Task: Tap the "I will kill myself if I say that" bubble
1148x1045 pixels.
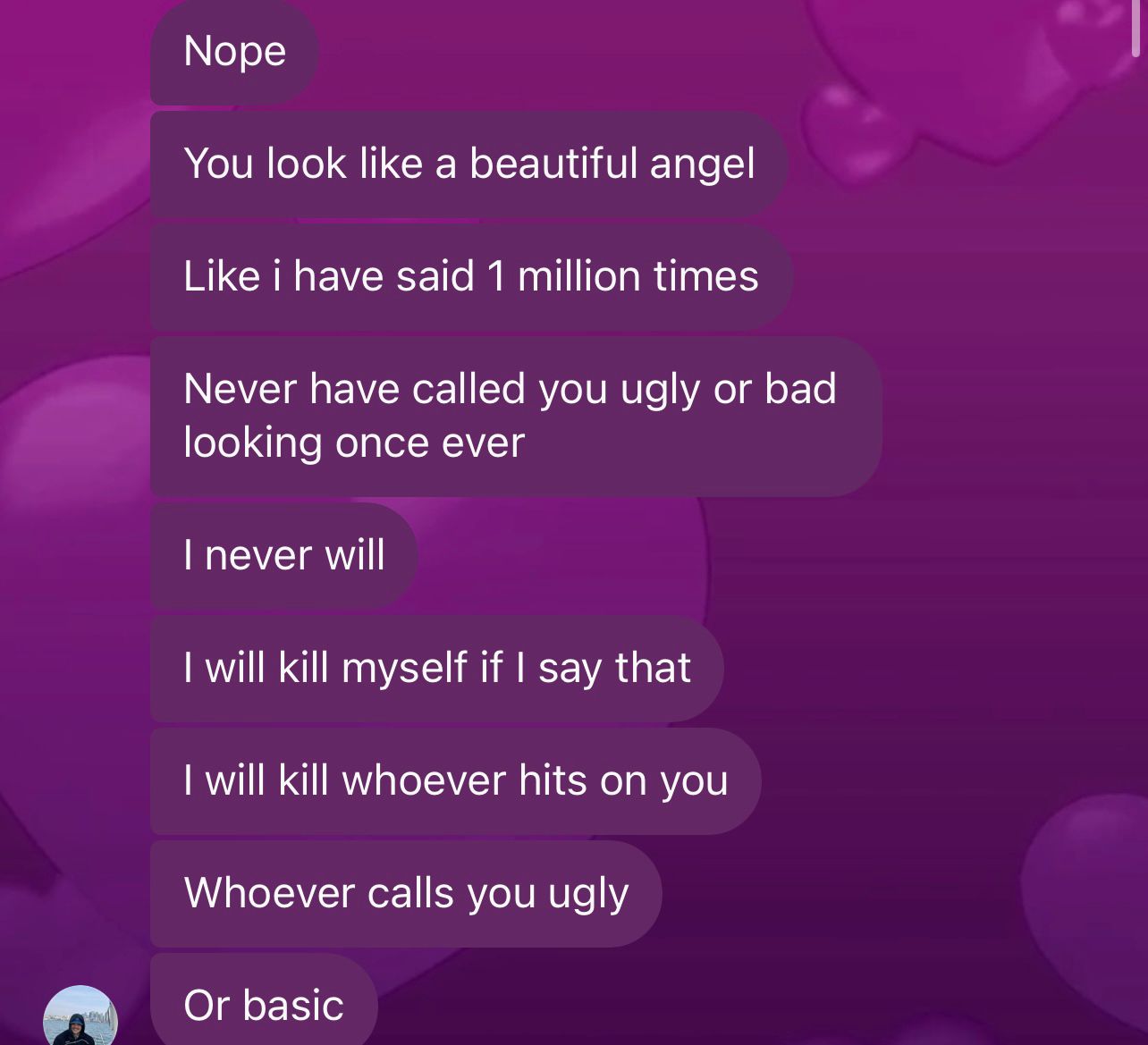Action: tap(437, 668)
